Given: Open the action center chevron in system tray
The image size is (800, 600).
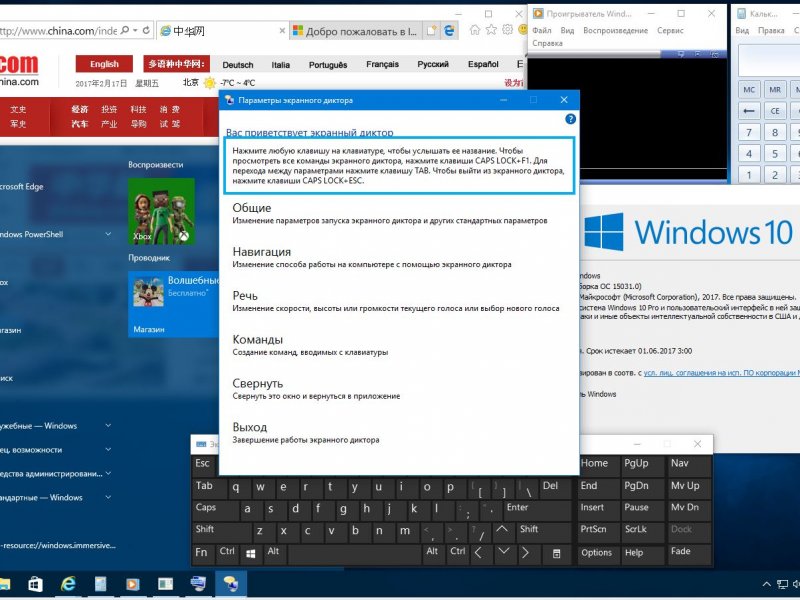Looking at the screenshot, I should (767, 584).
